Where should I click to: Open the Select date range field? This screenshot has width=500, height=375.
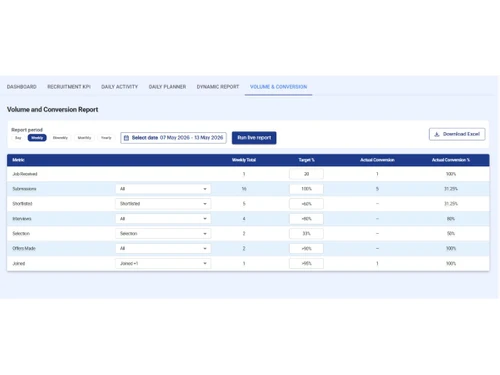pyautogui.click(x=173, y=138)
